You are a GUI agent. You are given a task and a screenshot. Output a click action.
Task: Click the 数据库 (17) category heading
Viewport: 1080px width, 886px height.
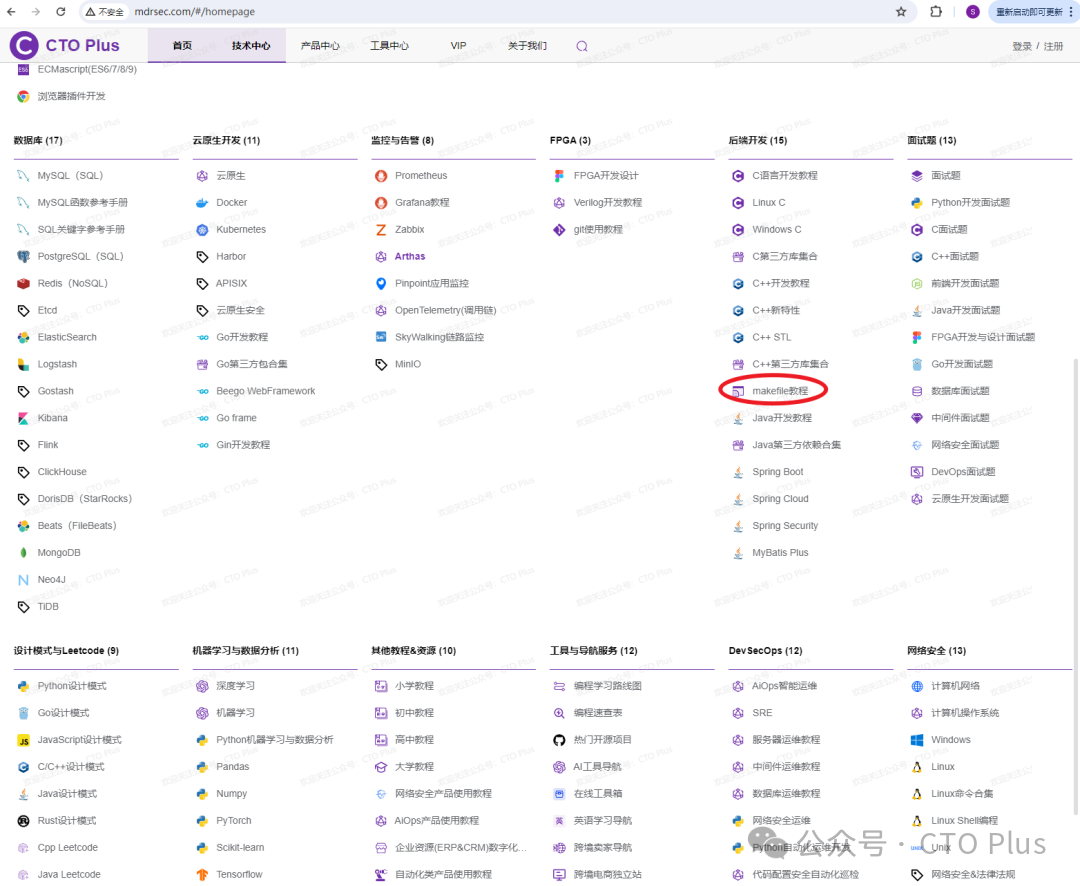point(38,141)
